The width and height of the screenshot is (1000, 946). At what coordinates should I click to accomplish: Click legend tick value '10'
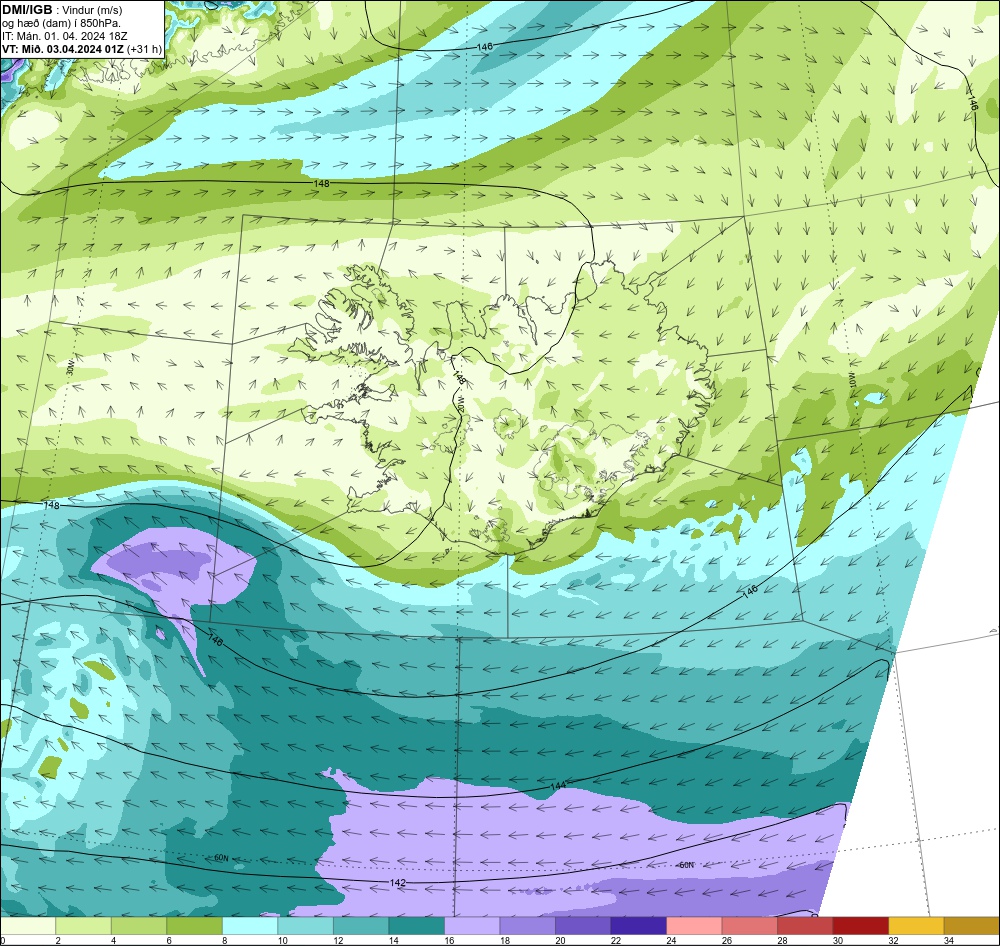283,940
